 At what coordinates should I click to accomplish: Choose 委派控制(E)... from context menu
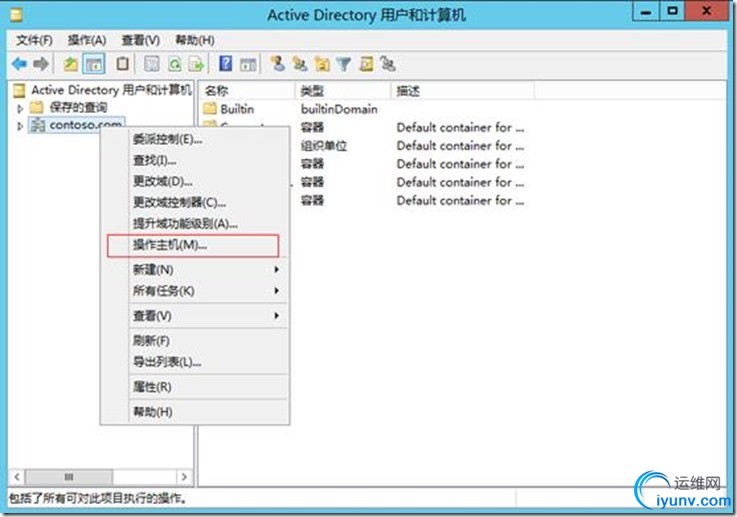(x=195, y=140)
